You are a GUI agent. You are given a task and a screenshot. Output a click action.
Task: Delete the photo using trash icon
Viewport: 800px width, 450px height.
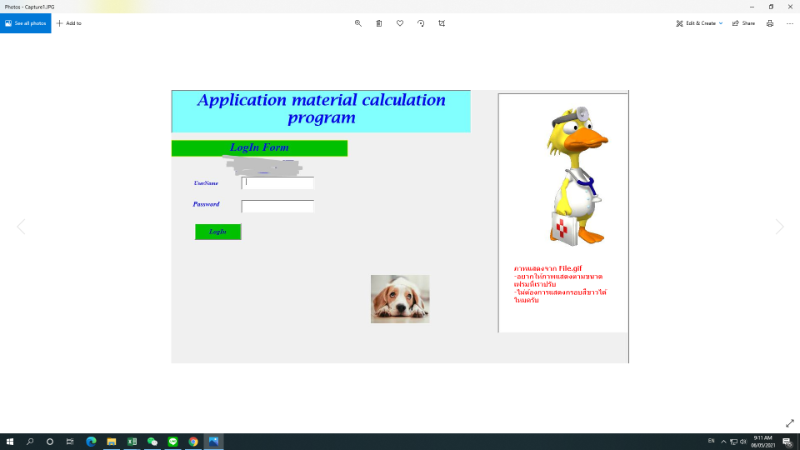(379, 23)
